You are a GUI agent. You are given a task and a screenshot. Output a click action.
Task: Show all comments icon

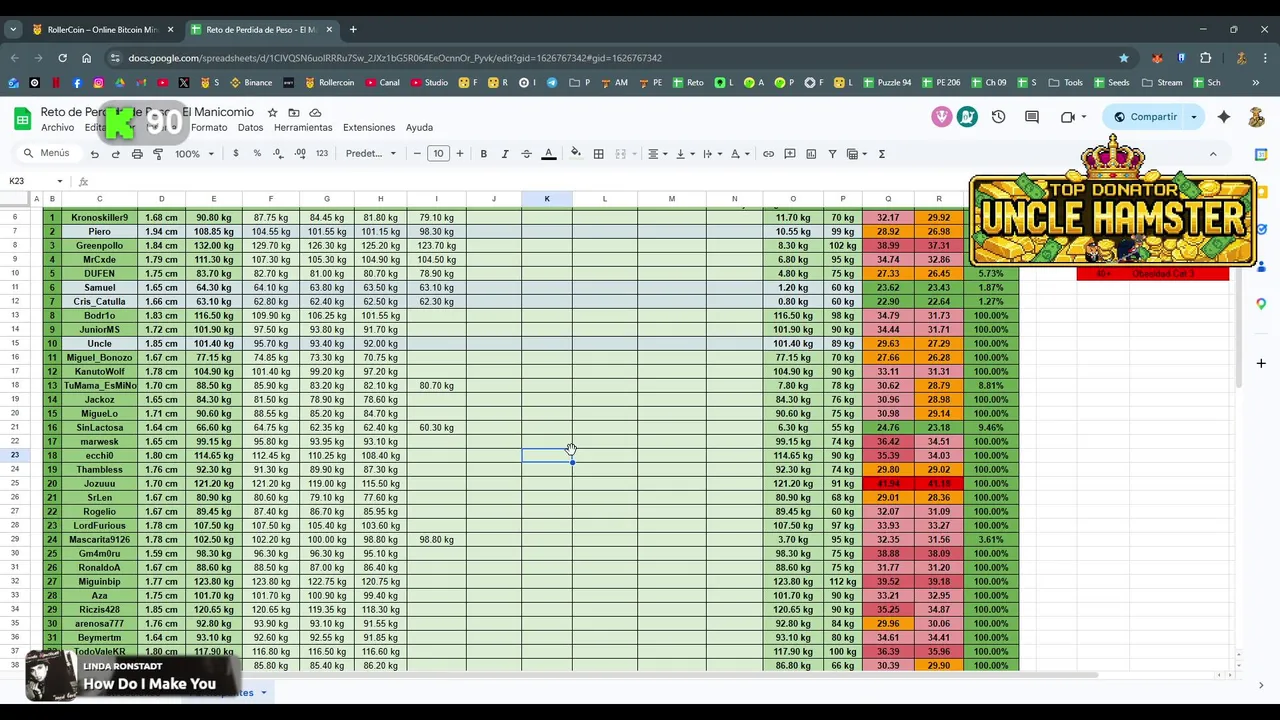pos(1032,117)
